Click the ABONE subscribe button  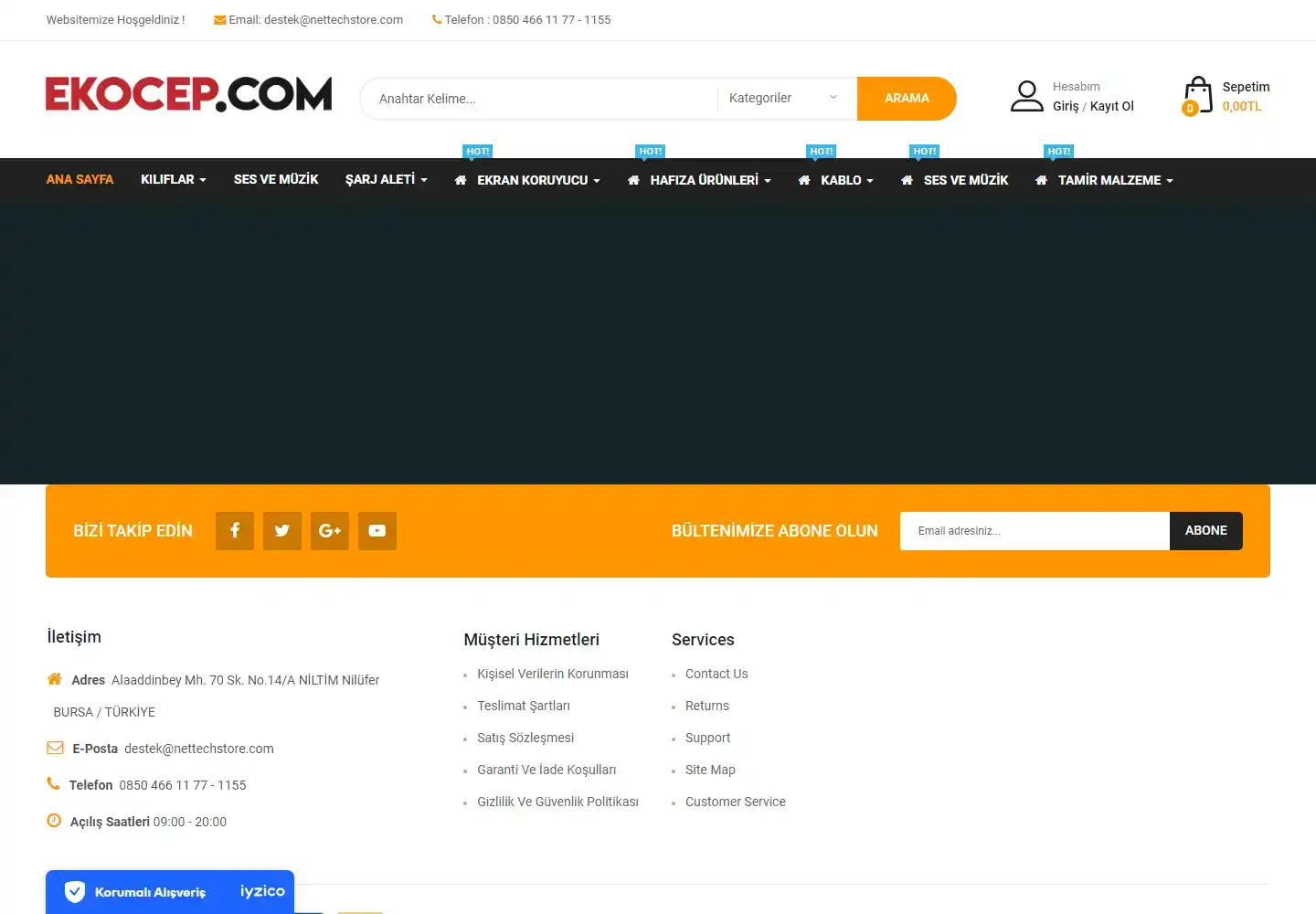coord(1206,531)
